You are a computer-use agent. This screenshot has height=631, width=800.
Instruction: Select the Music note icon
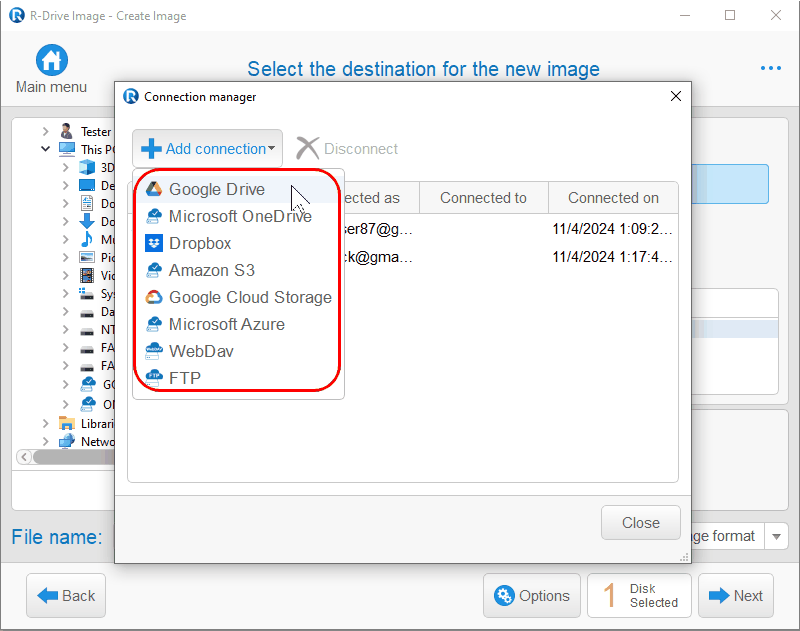coord(87,239)
